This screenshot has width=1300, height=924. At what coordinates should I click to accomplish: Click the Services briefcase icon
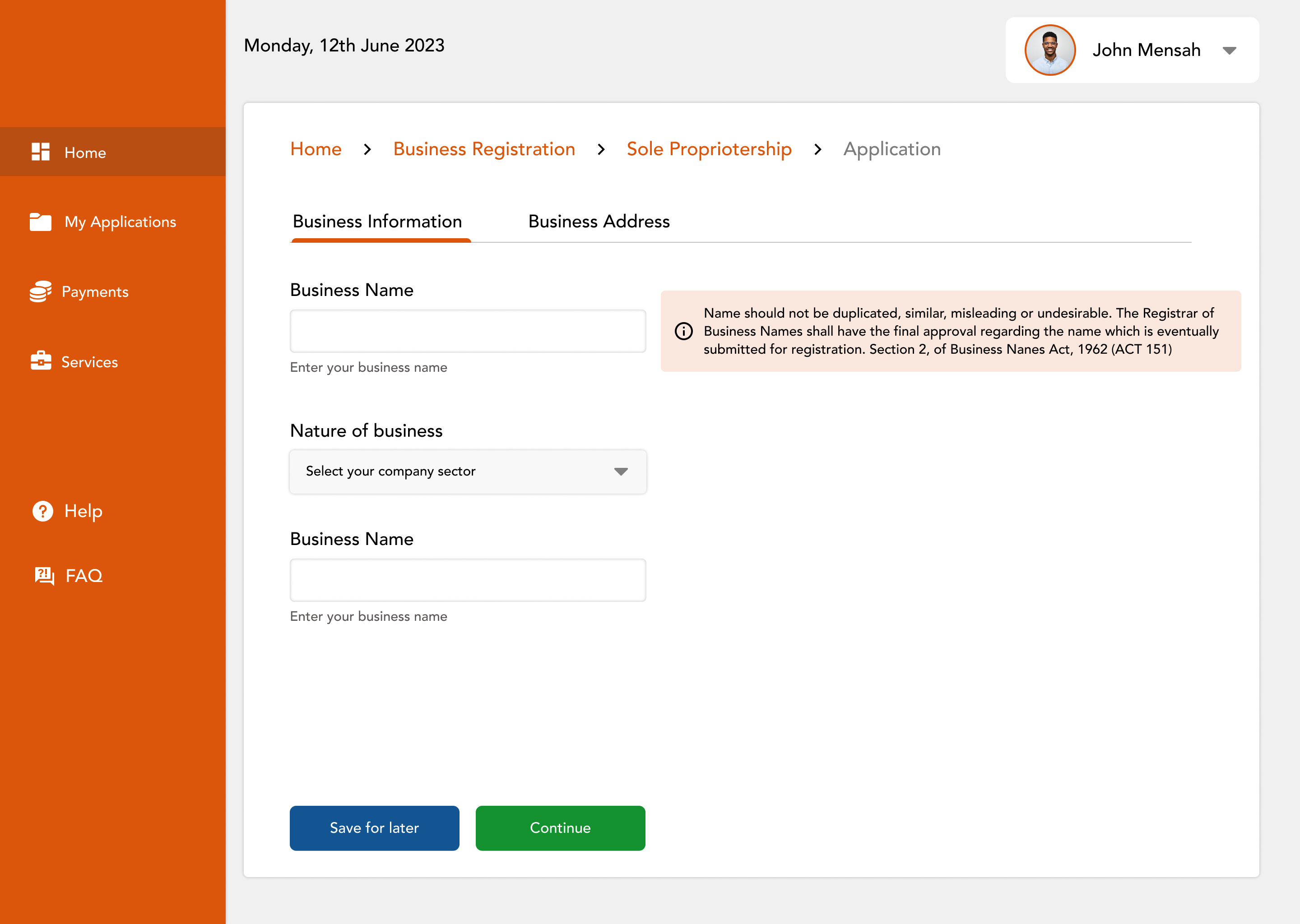coord(41,361)
